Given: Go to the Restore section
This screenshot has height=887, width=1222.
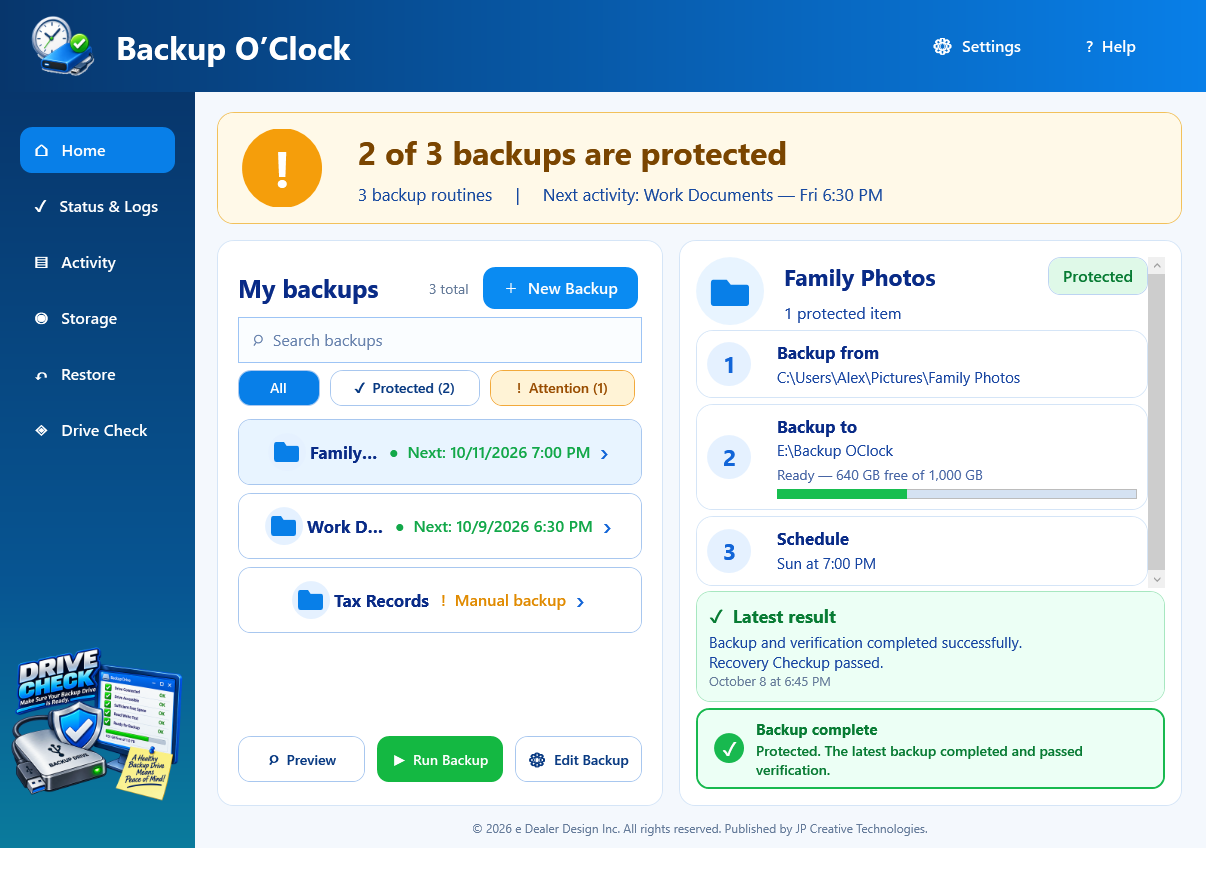Looking at the screenshot, I should (x=97, y=375).
